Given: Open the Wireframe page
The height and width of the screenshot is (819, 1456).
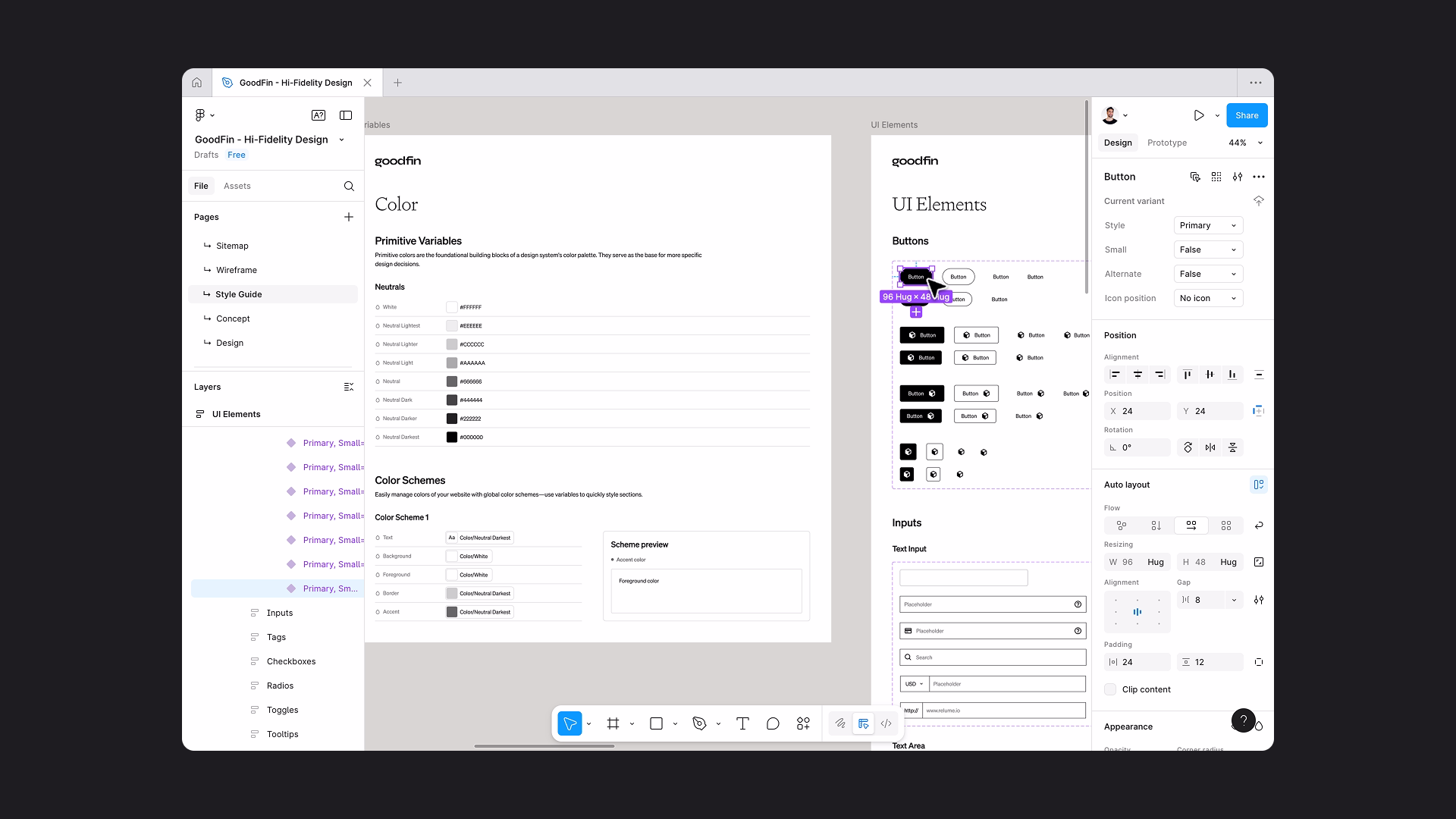Looking at the screenshot, I should (x=236, y=270).
